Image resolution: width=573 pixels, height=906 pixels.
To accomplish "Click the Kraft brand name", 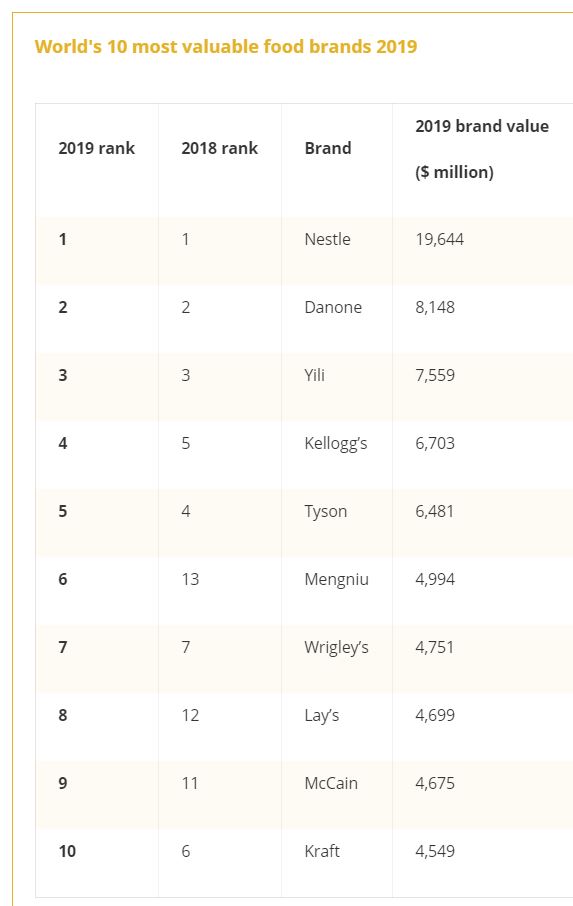I will pos(322,851).
